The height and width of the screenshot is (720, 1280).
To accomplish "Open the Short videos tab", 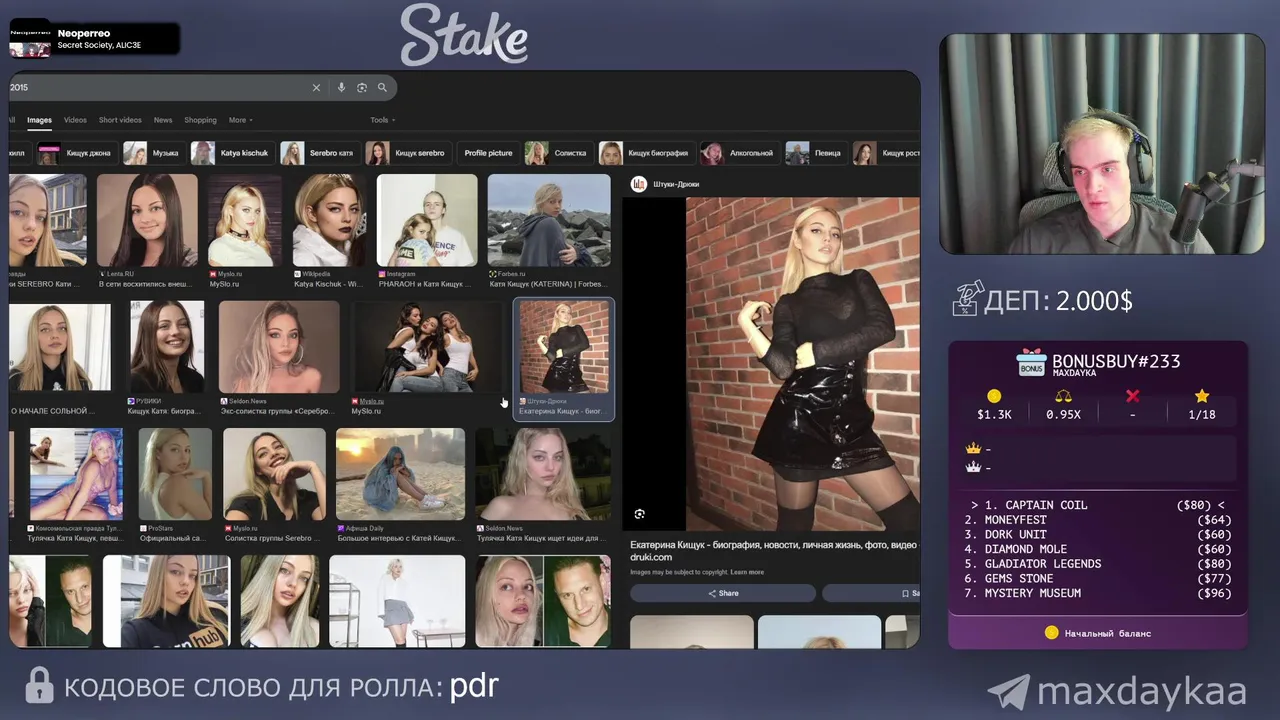I will click(x=120, y=120).
